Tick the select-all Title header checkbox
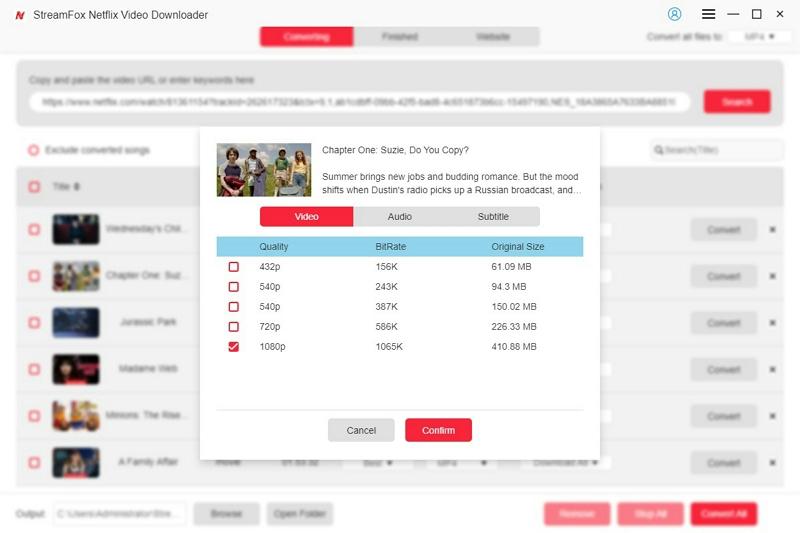The image size is (800, 533). [34, 187]
